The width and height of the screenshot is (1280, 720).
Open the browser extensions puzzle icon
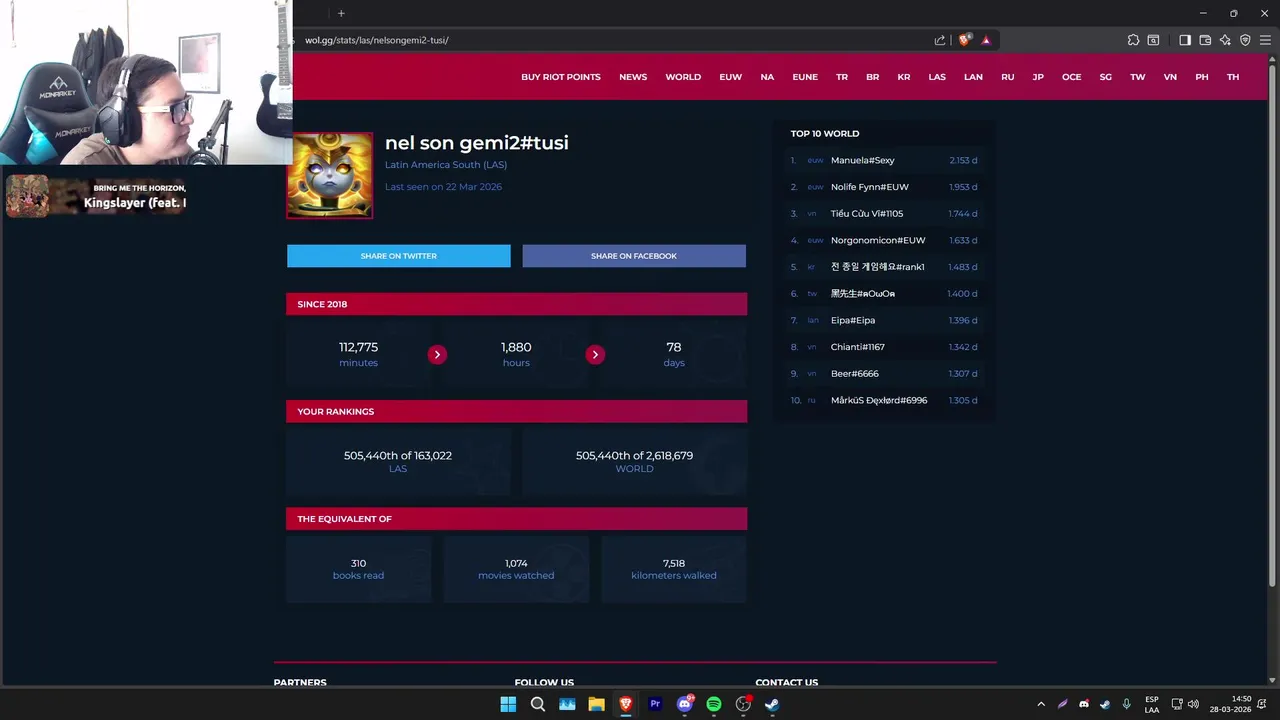pos(1133,40)
